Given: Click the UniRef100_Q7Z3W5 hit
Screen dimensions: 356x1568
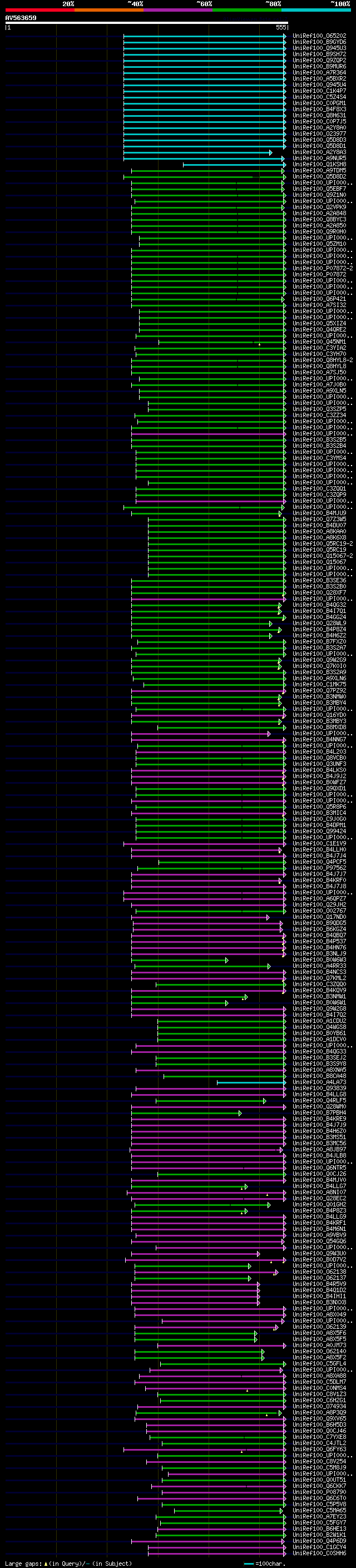Looking at the screenshot, I should (x=319, y=519).
